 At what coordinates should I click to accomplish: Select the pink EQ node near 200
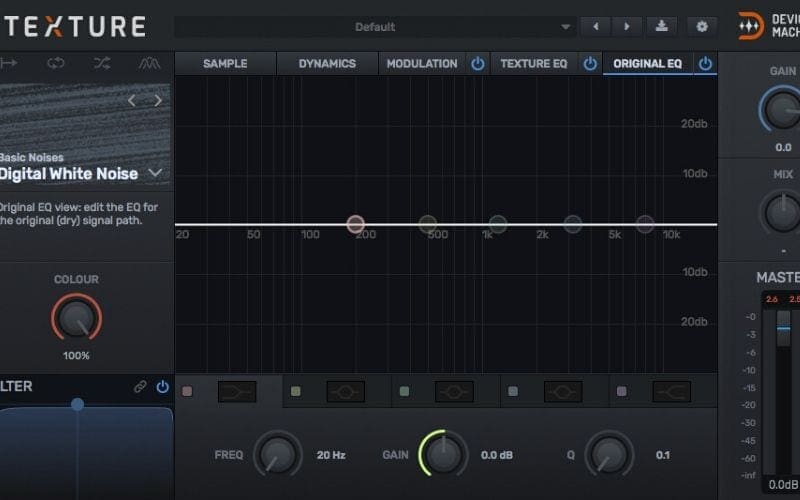click(356, 224)
